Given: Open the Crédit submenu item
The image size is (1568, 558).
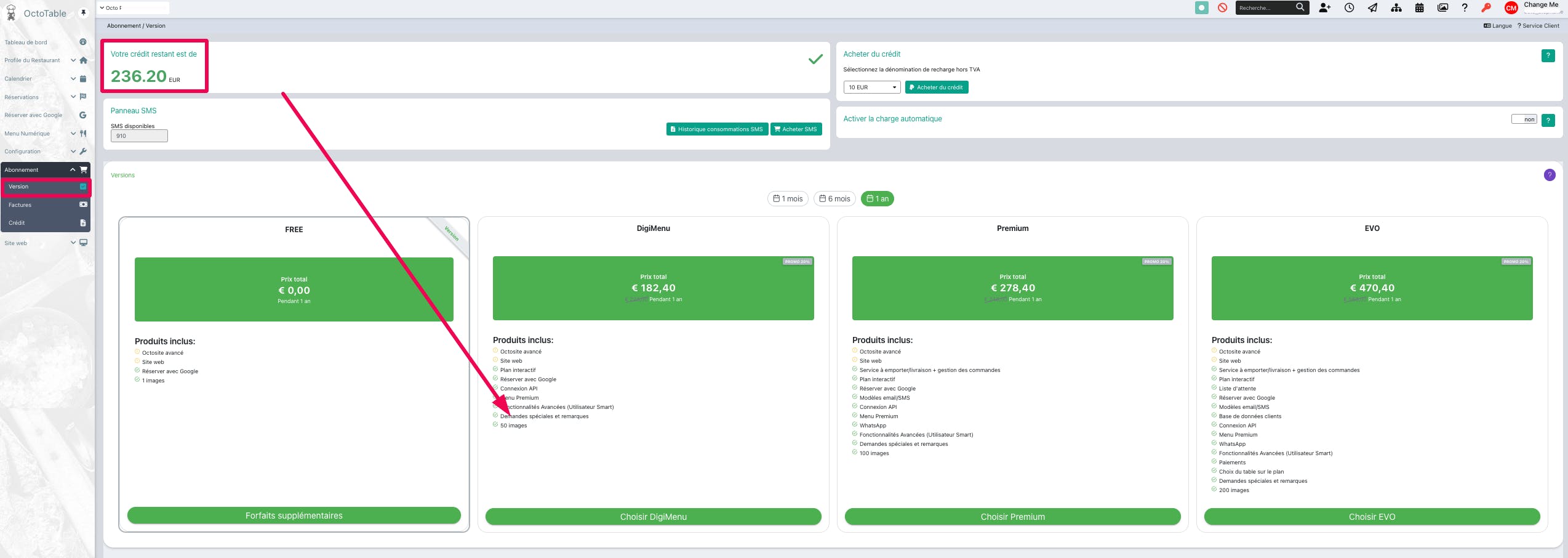Looking at the screenshot, I should pyautogui.click(x=17, y=223).
